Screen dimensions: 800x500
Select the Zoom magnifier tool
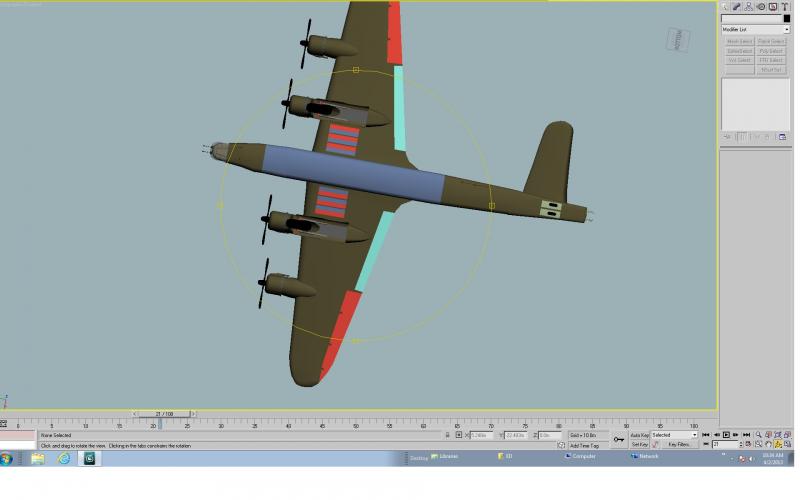pyautogui.click(x=759, y=435)
